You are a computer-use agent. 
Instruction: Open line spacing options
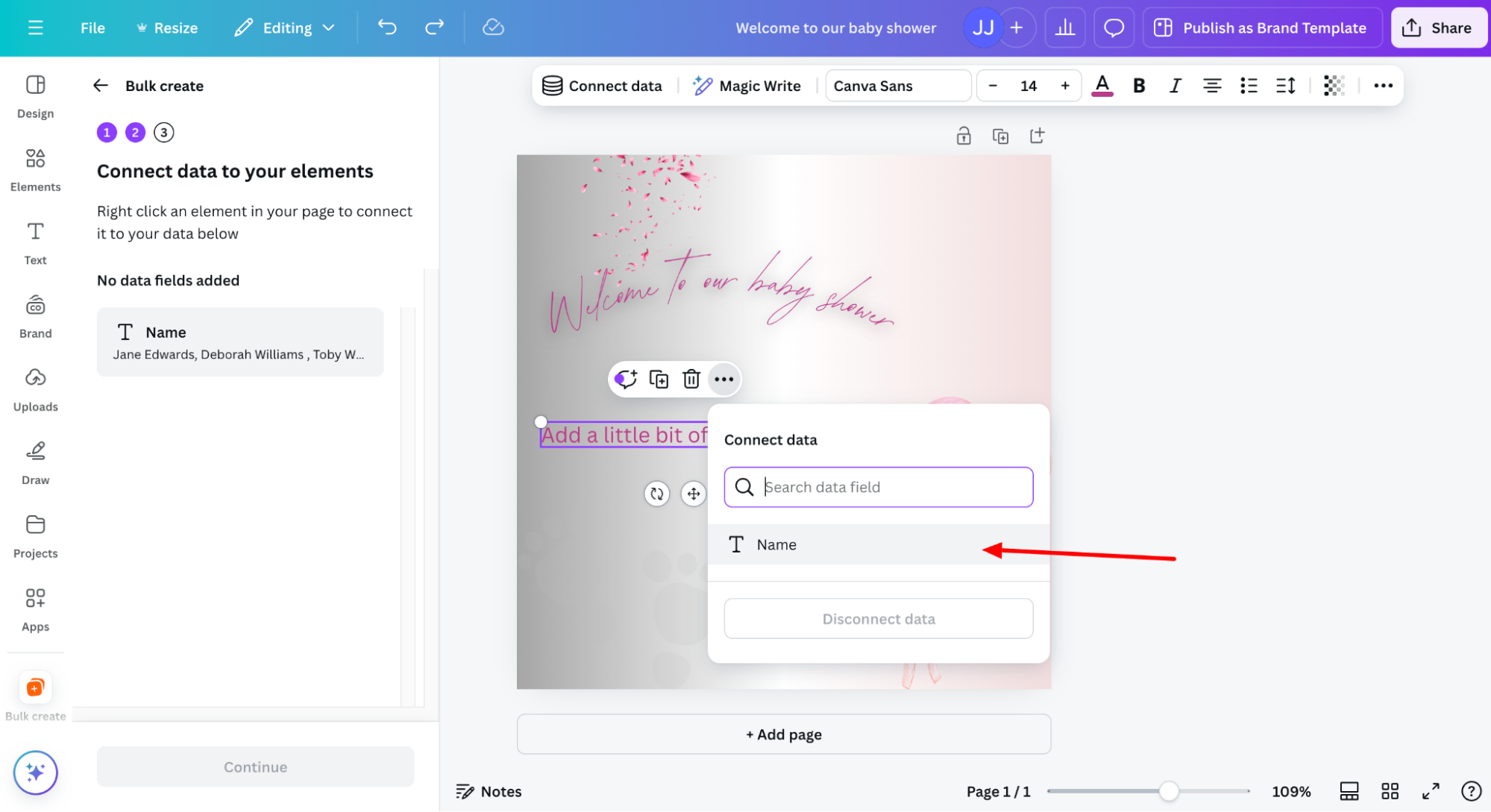click(x=1285, y=86)
